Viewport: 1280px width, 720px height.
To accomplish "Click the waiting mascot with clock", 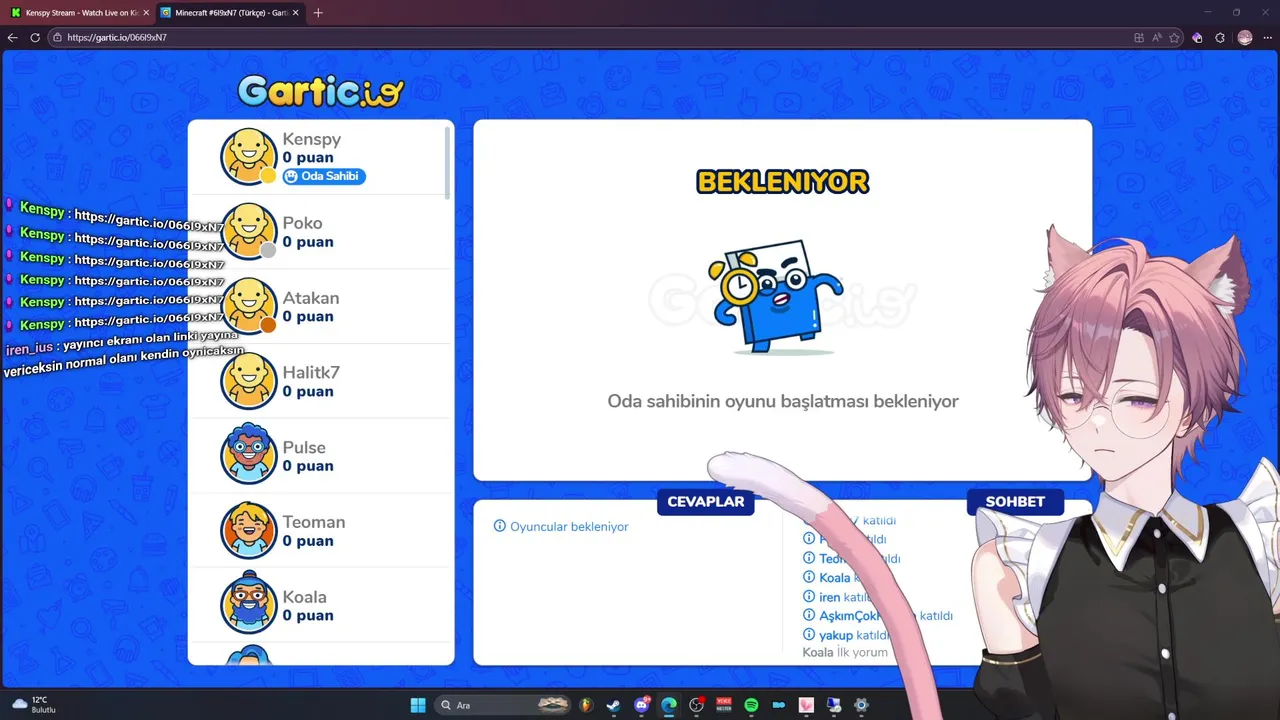I will [x=774, y=296].
